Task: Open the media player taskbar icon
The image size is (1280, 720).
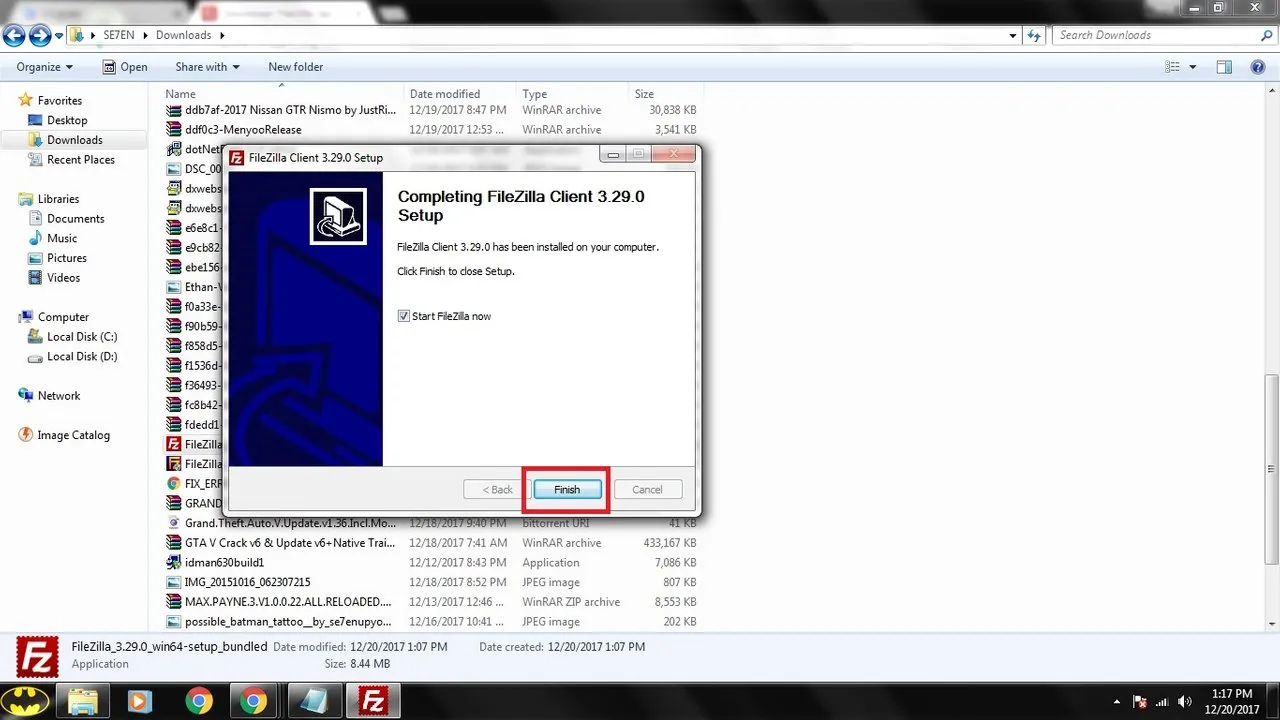Action: point(141,701)
